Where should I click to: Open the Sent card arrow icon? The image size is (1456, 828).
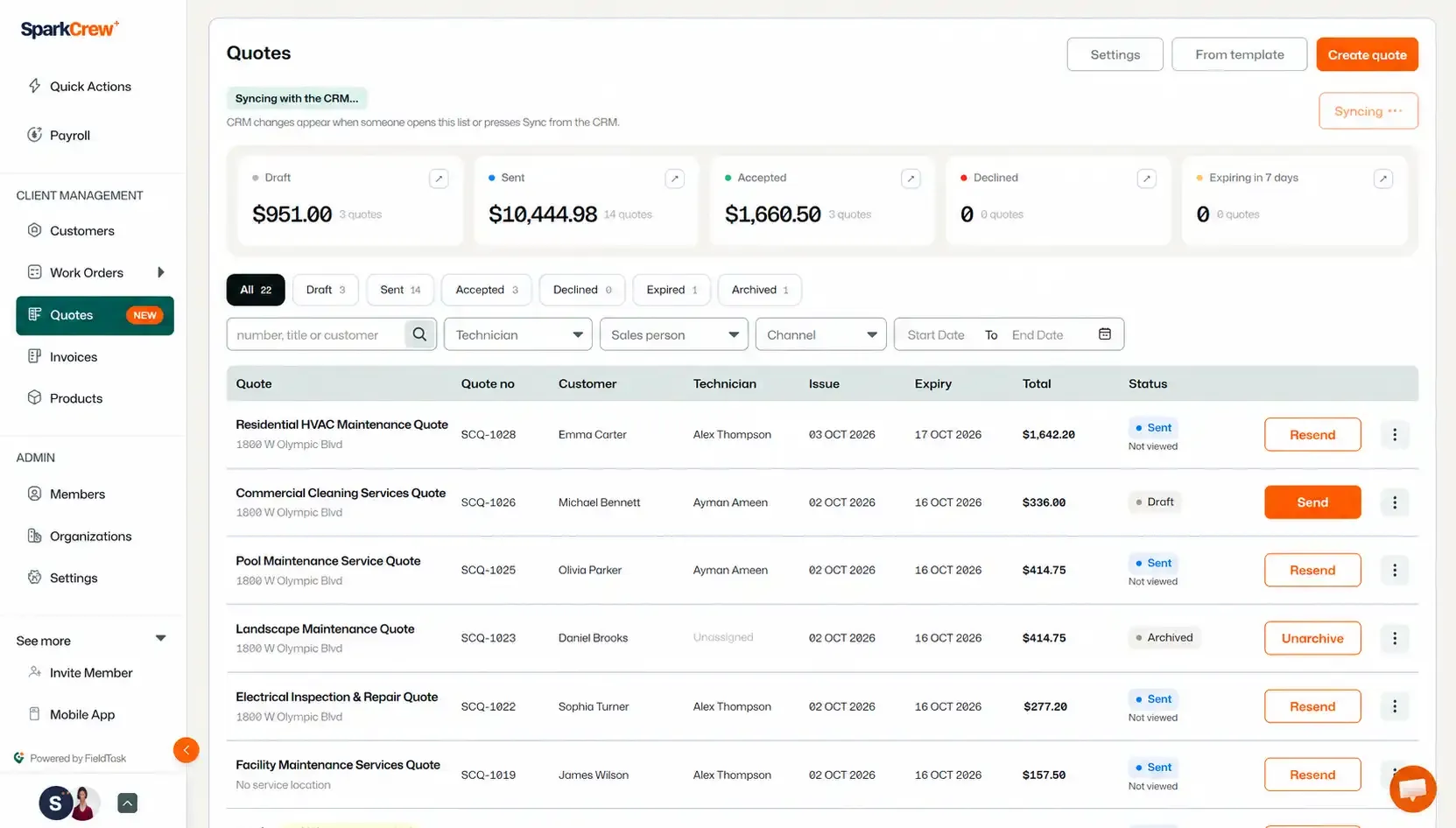[x=675, y=179]
